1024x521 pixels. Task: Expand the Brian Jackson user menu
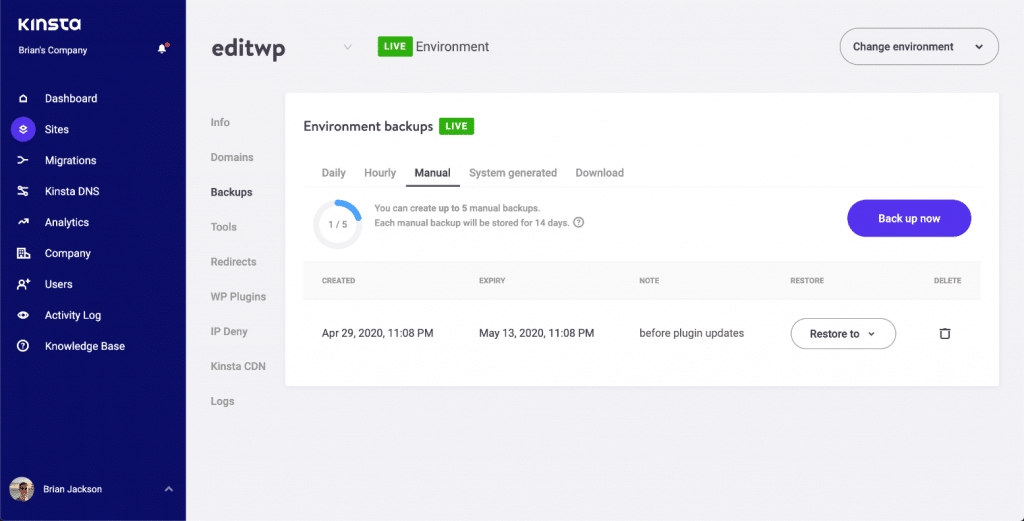tap(168, 489)
